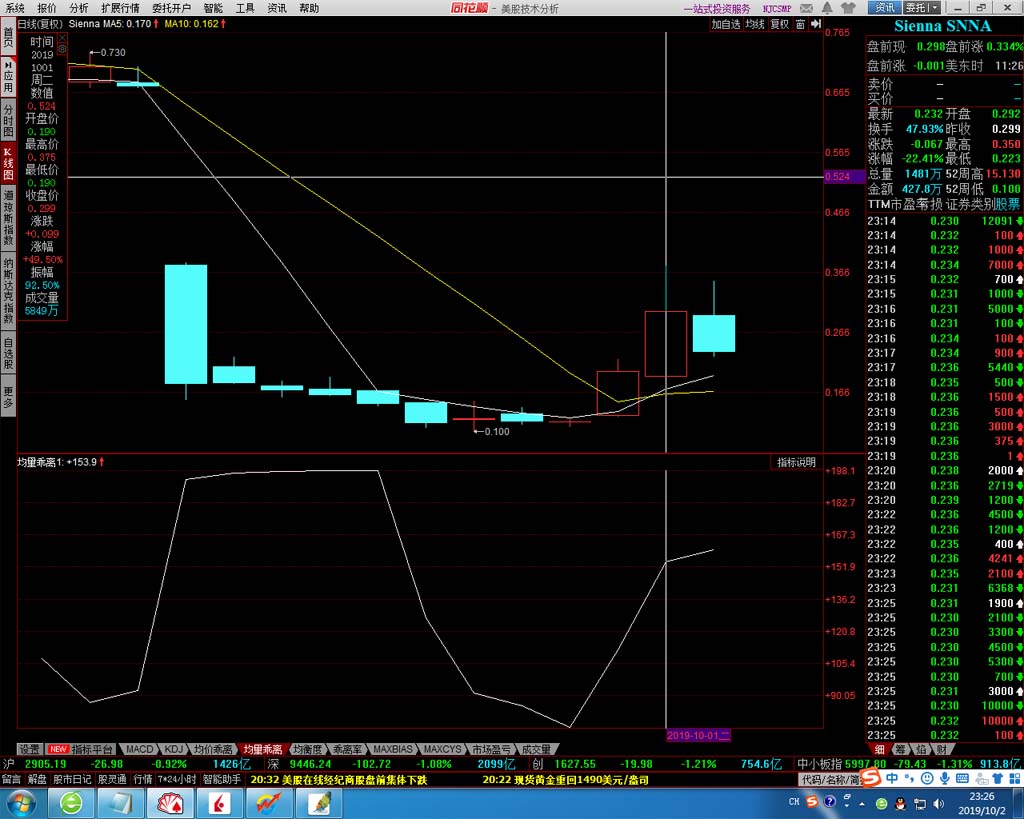The width and height of the screenshot is (1024, 819).
Task: Open the 扩展行情 menu
Action: (120, 8)
